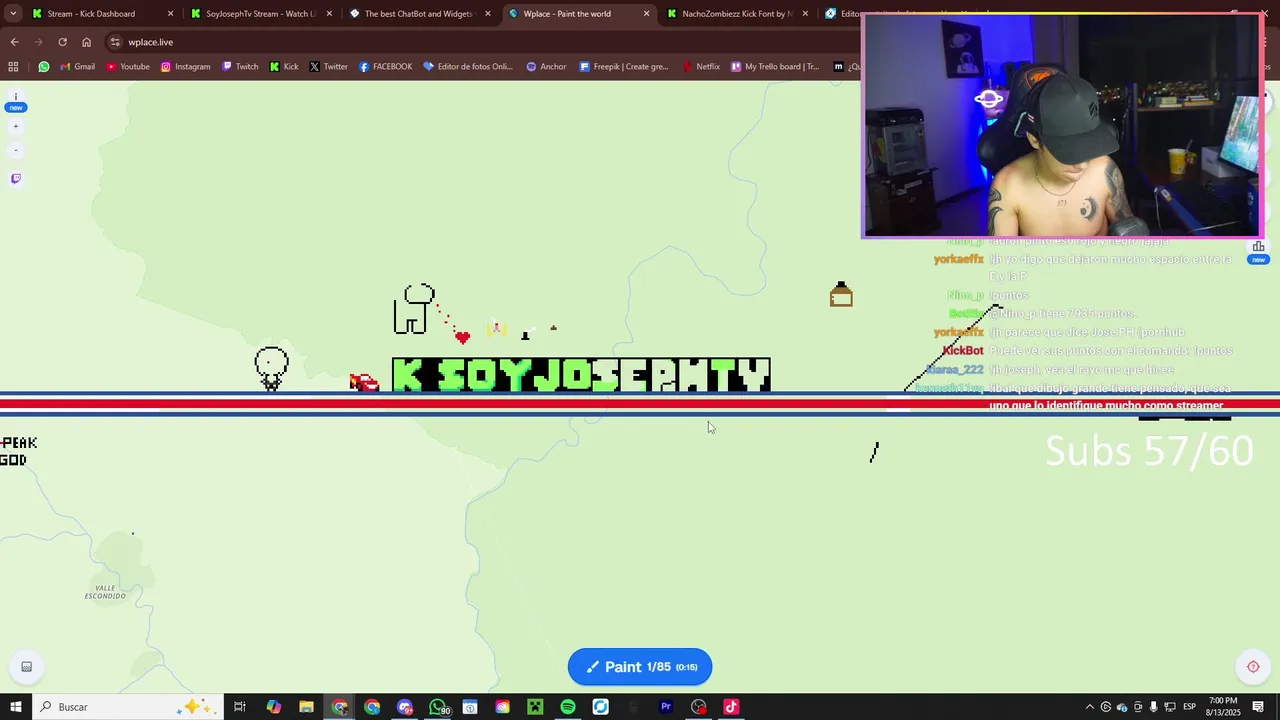Open the apps grid in bookmarks bar
The image size is (1280, 720).
pos(13,67)
